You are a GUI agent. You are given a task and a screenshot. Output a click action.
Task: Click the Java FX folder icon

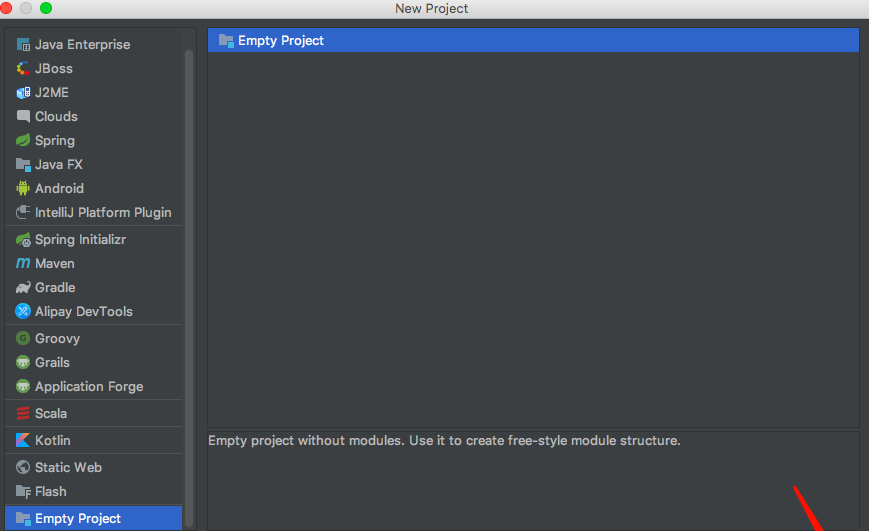pos(23,165)
